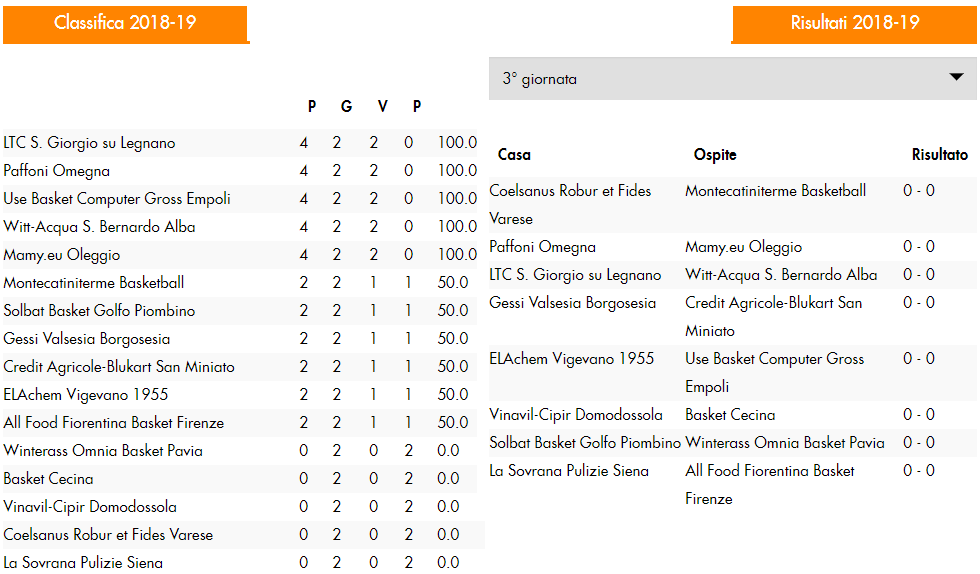Select the 3° giornata matchday selector

pos(732,79)
